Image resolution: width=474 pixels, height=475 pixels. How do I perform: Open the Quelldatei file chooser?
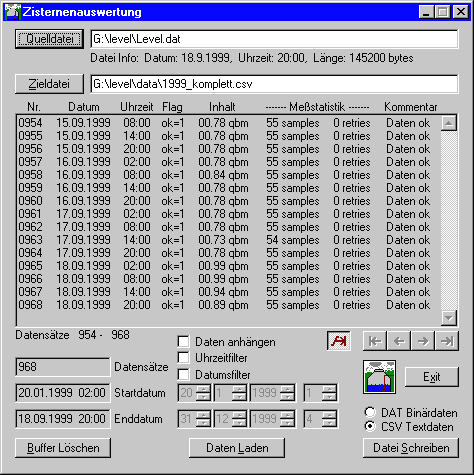click(x=49, y=39)
